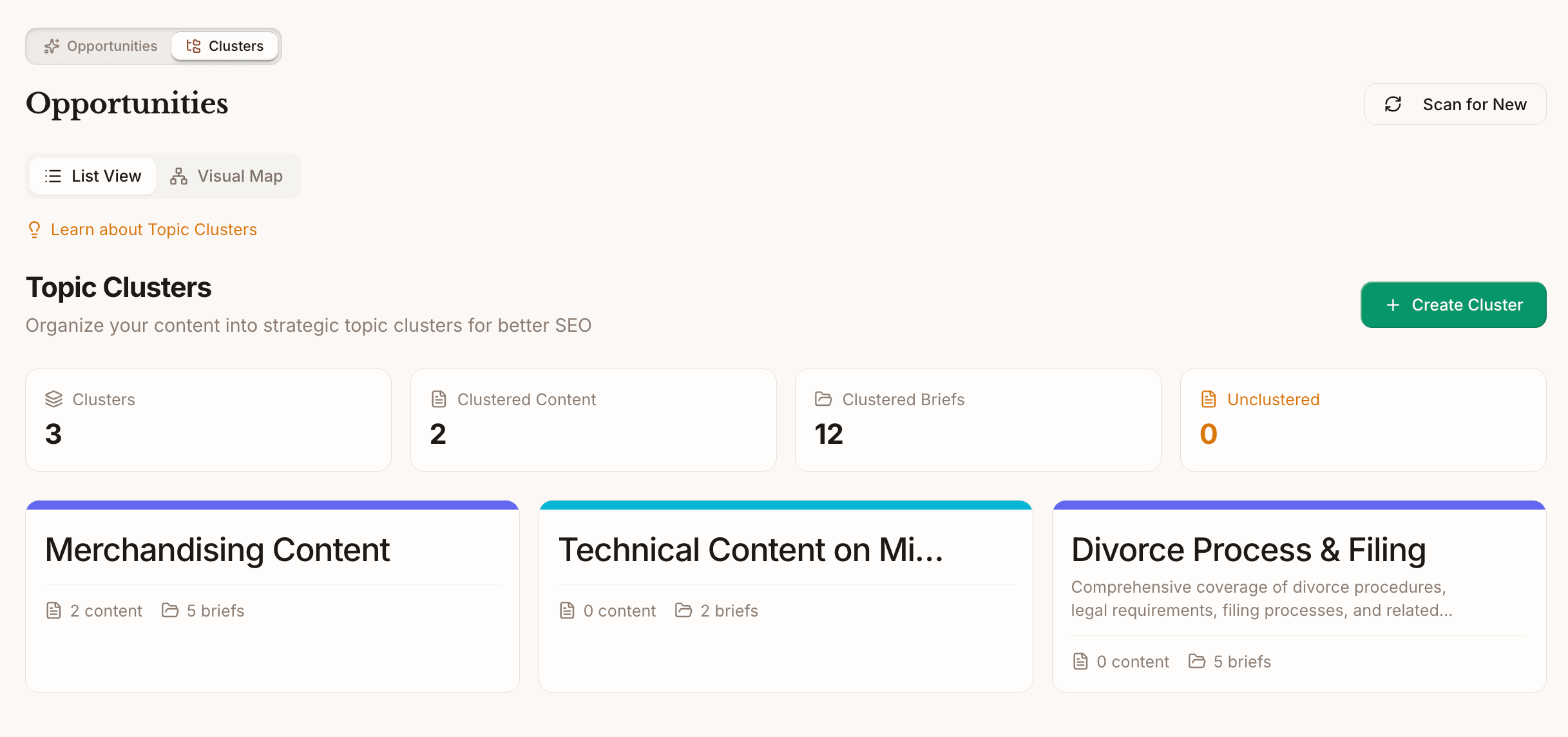Select the List View list icon

coord(52,176)
